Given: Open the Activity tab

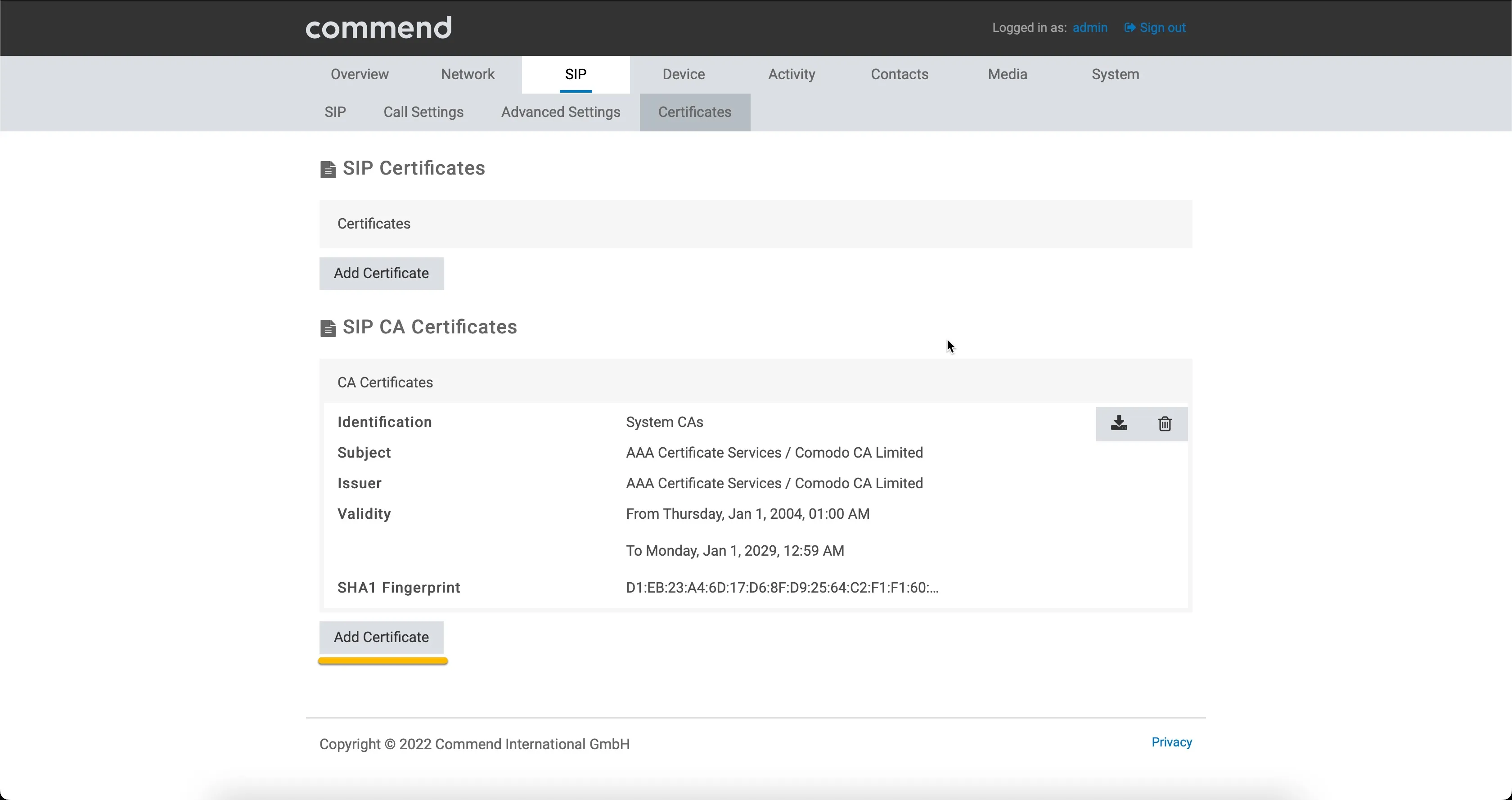Looking at the screenshot, I should tap(792, 75).
